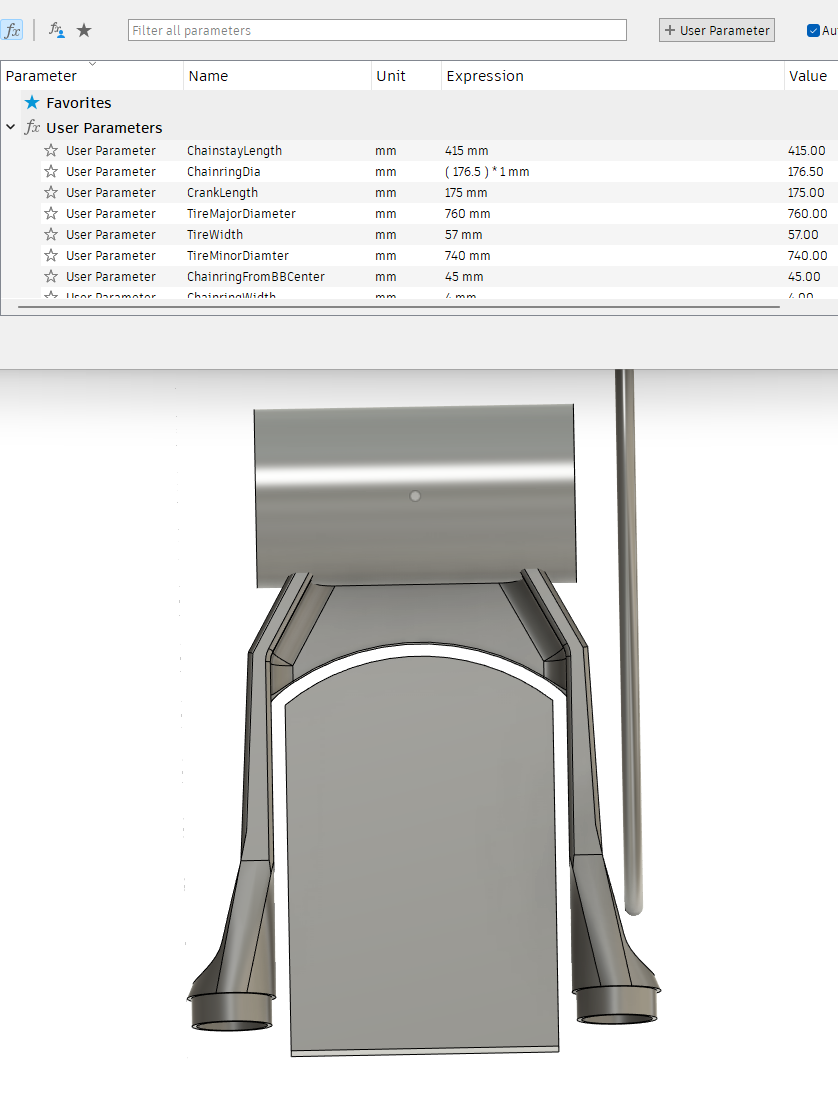The width and height of the screenshot is (838, 1098).
Task: Toggle star for ChainringFromBBCenter parameter
Action: coord(51,277)
